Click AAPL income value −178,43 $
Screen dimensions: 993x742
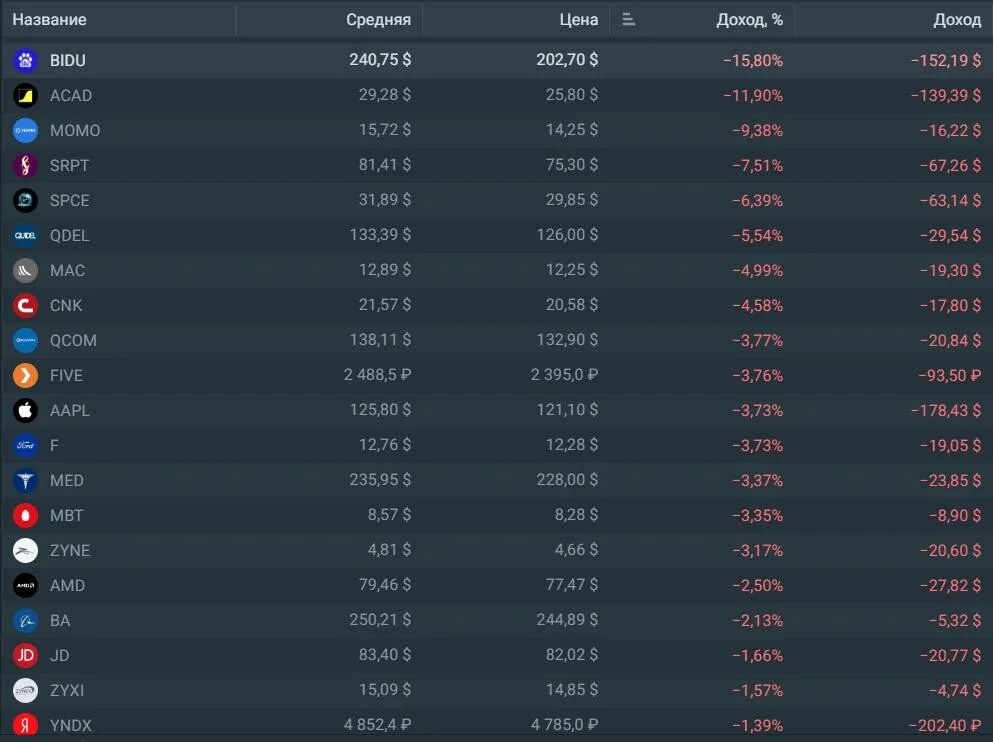point(946,410)
